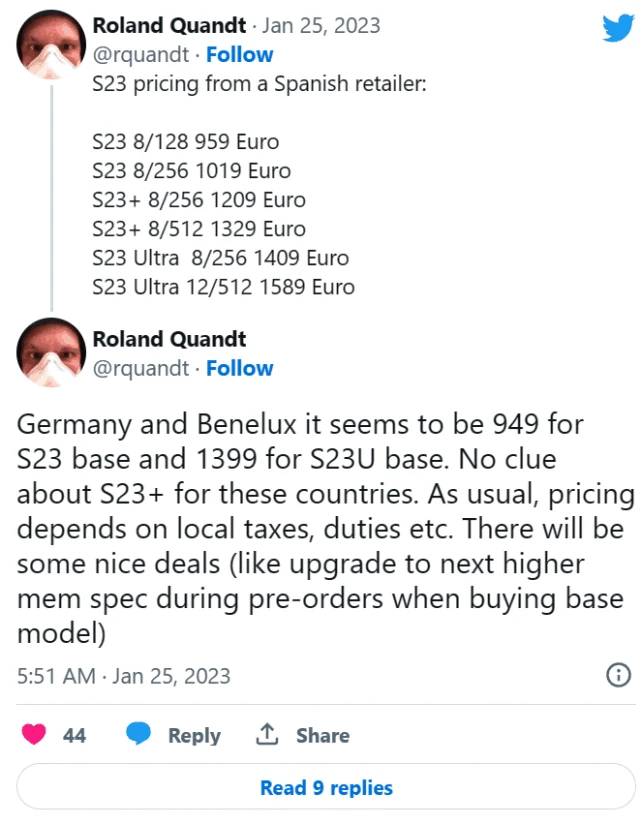Click the 44 likes count

pos(74,735)
